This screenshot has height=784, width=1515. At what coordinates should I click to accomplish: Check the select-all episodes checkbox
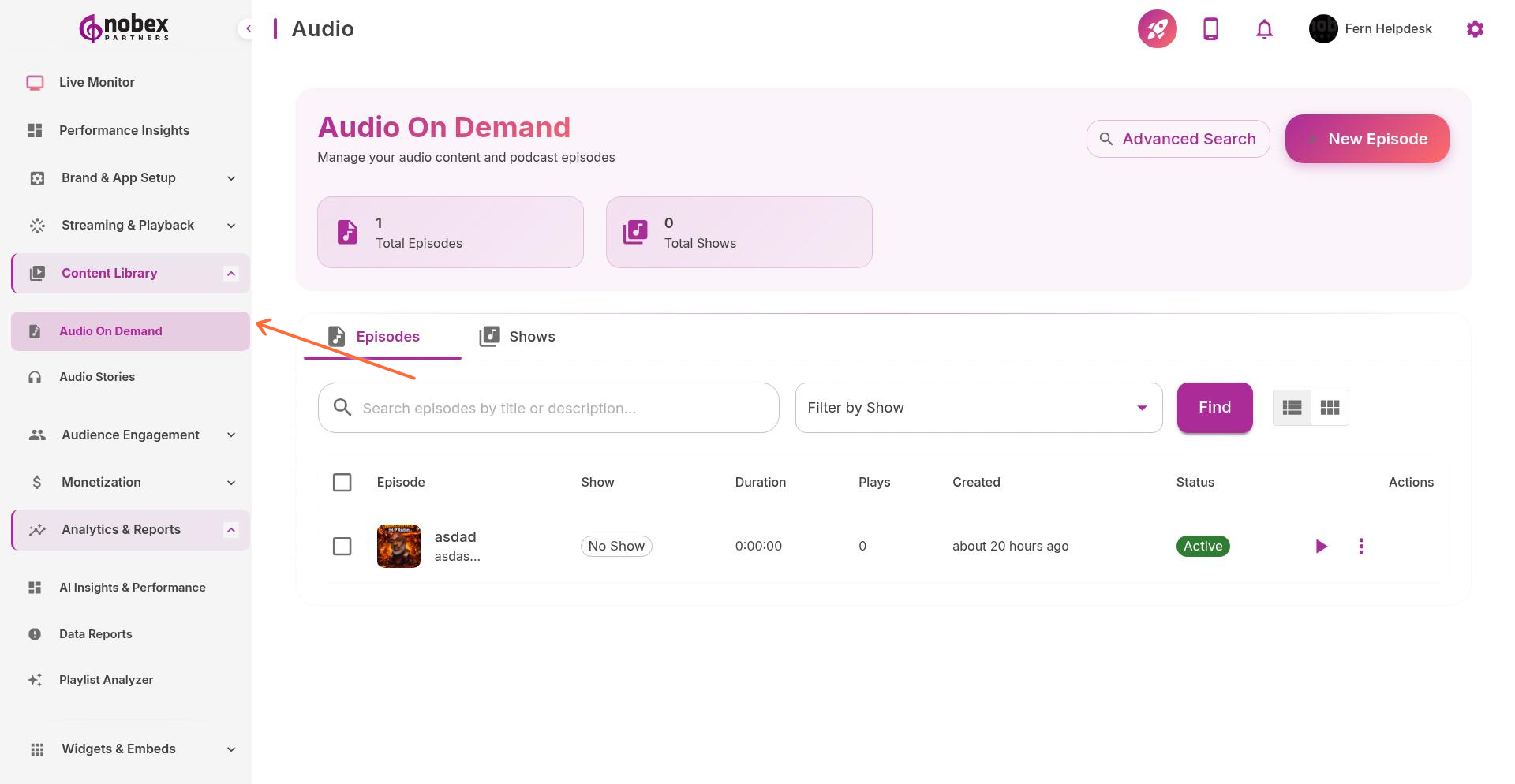pyautogui.click(x=342, y=482)
